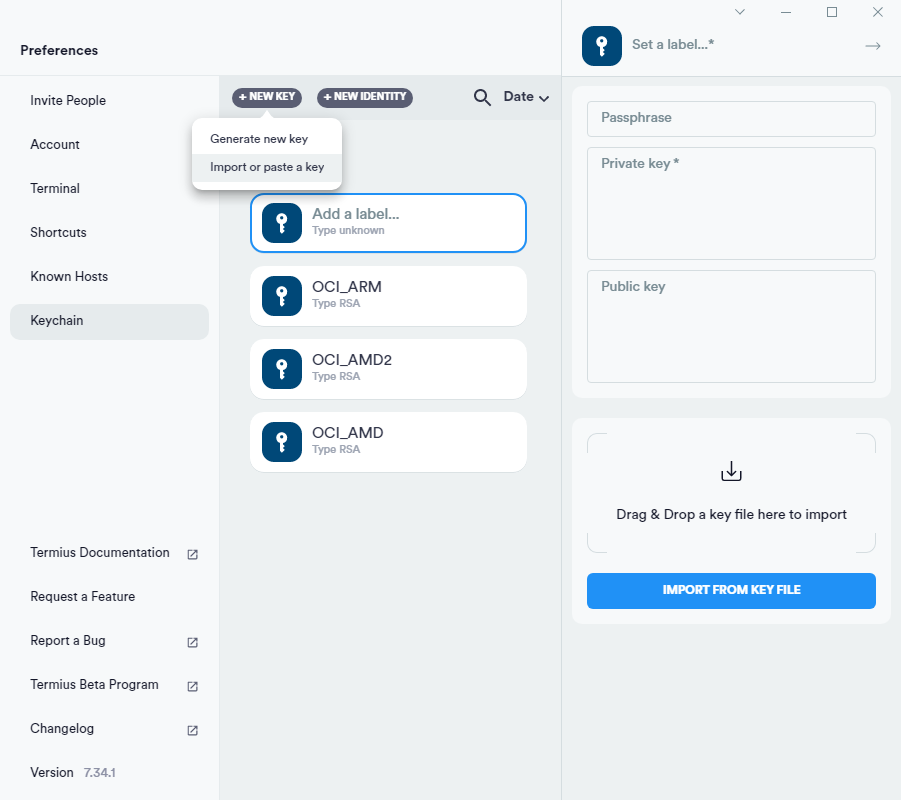Maximize the window
Screen dimensions: 901x800
coord(831,12)
